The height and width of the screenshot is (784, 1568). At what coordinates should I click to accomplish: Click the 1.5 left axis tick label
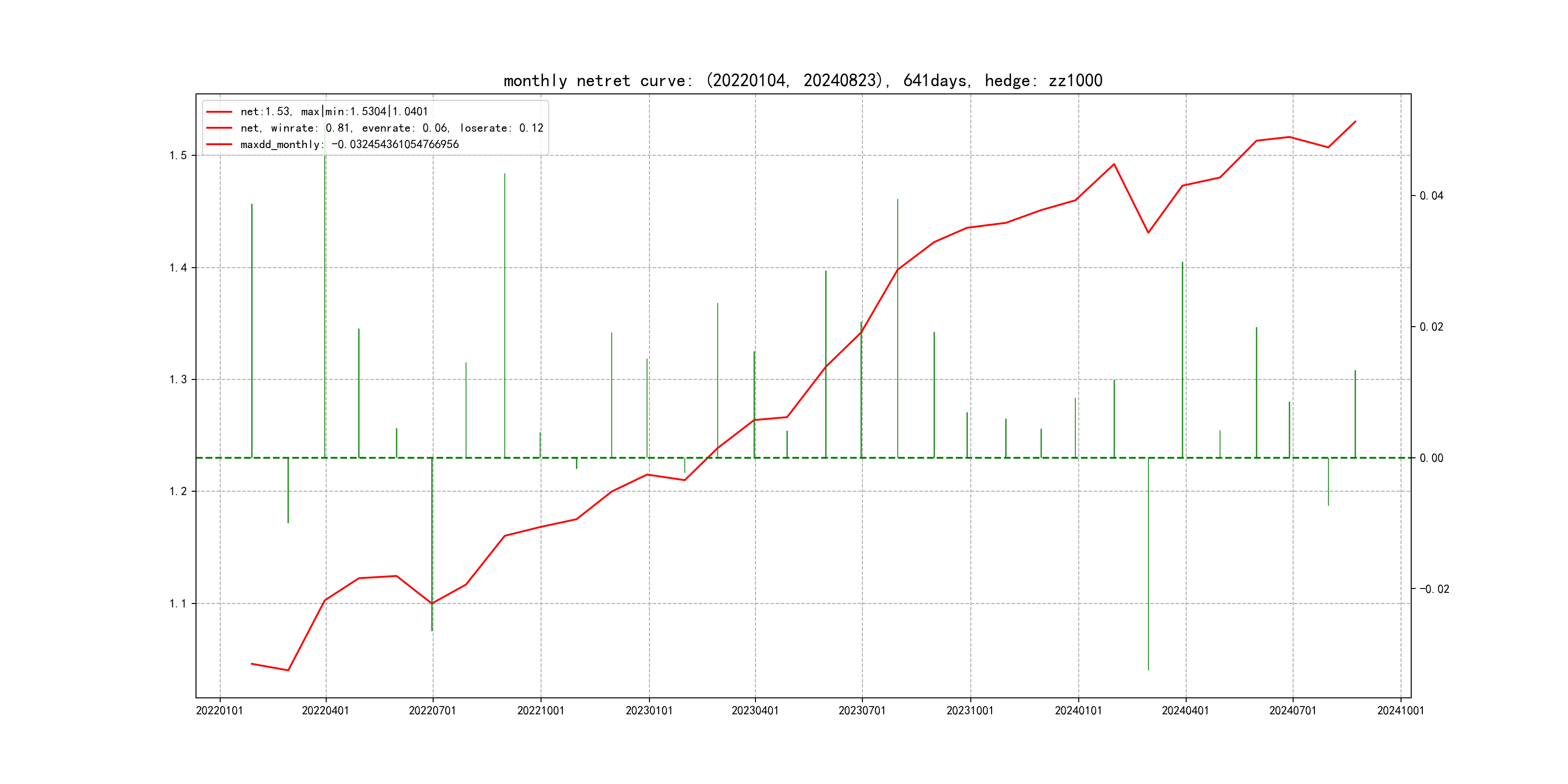[x=179, y=155]
